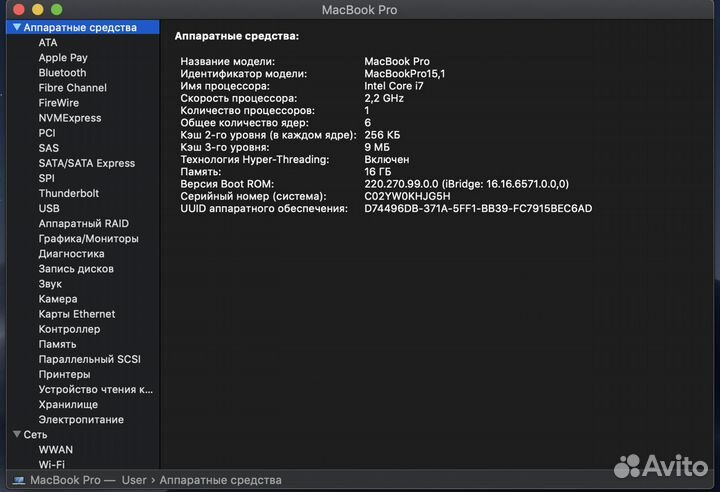Viewport: 720px width, 492px height.
Task: Select the 2,2 GHz processor speed value
Action: pos(384,98)
